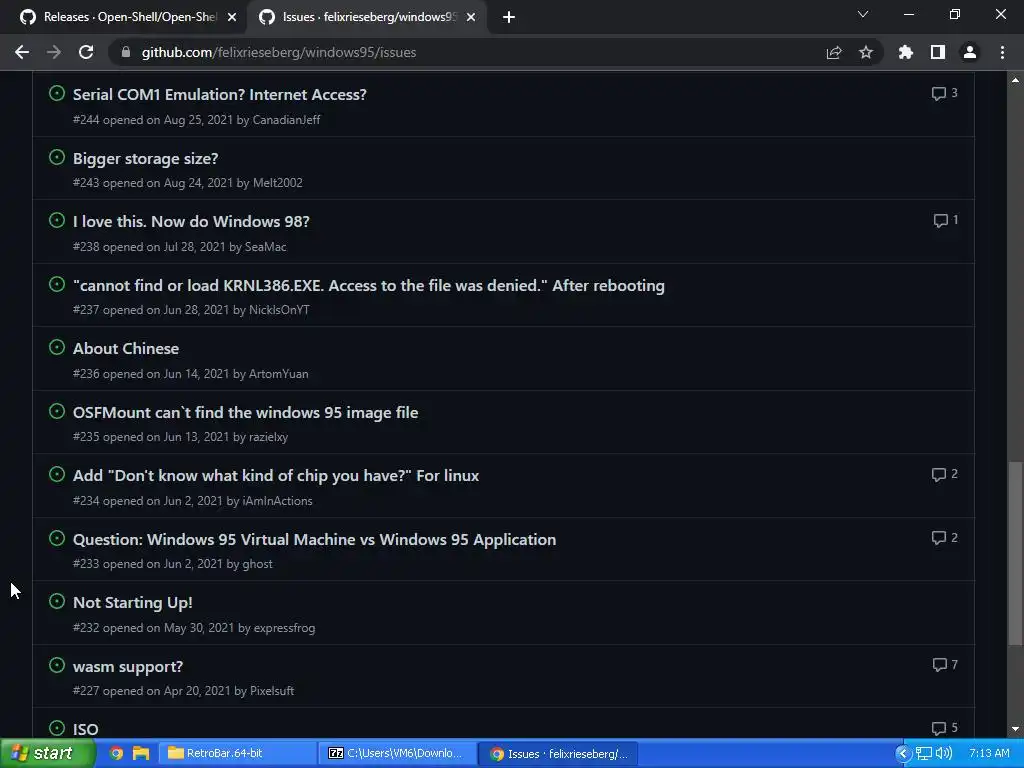This screenshot has height=768, width=1024.
Task: Close the Issues windows95 tab
Action: point(471,17)
